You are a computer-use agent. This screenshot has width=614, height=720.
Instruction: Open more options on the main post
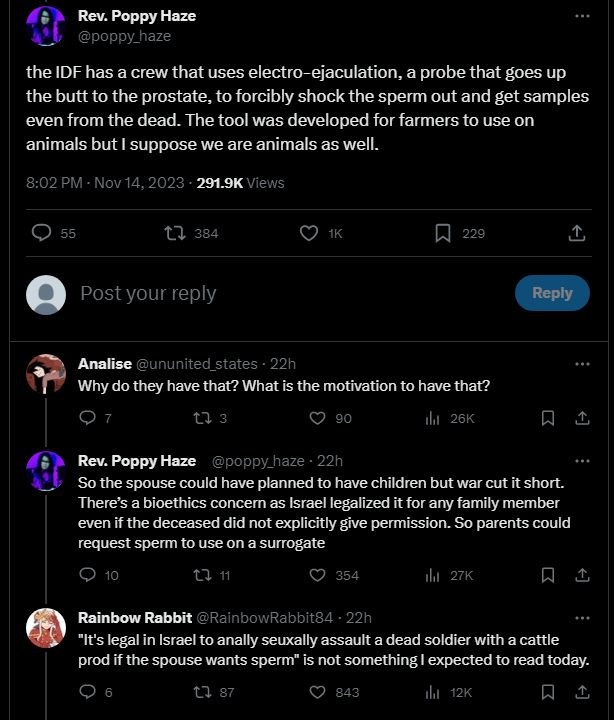click(x=581, y=17)
